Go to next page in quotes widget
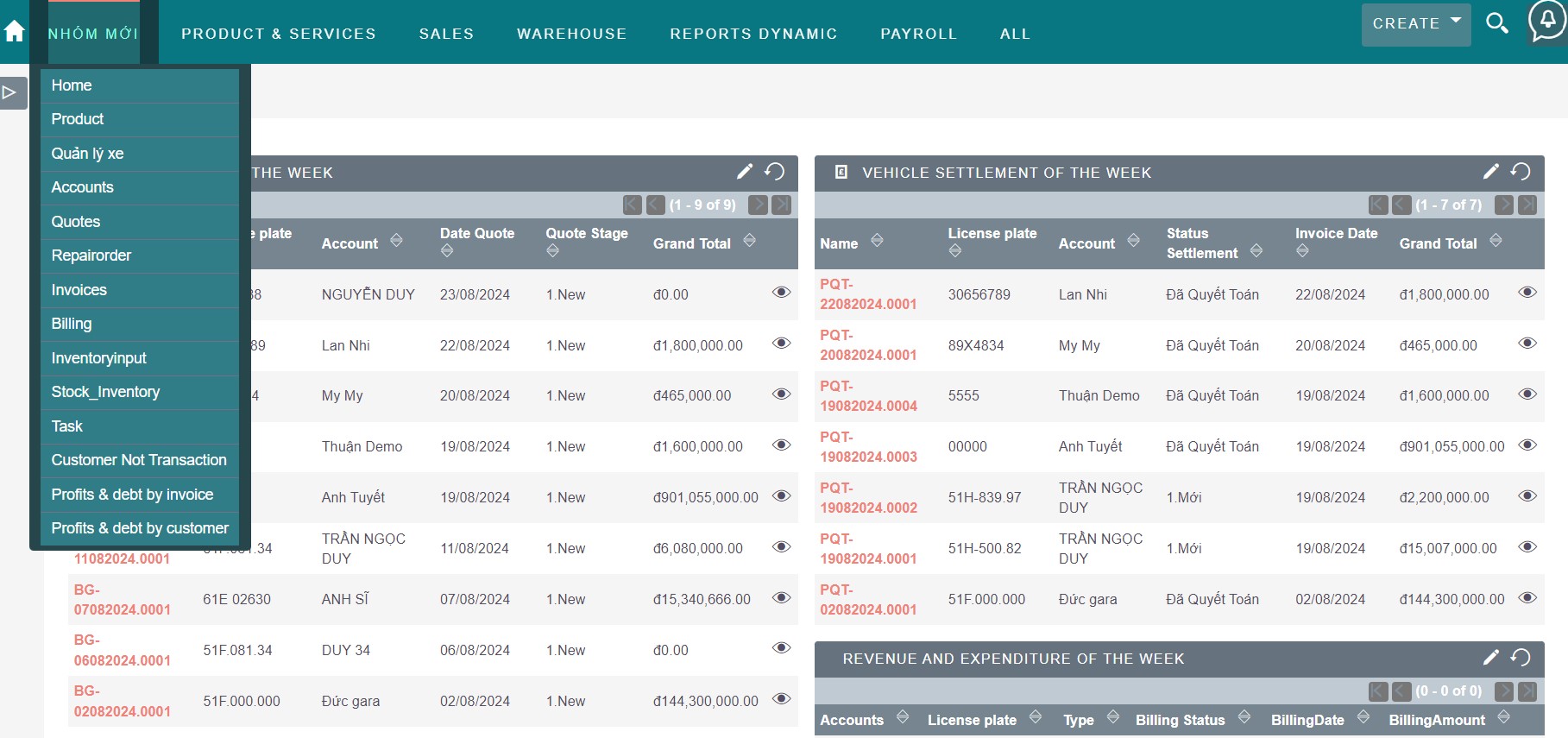This screenshot has width=1568, height=738. point(758,205)
